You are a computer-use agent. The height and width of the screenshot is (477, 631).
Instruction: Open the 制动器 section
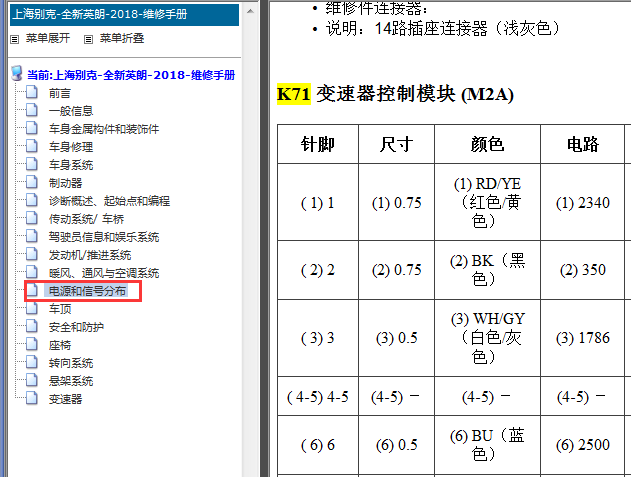(65, 183)
